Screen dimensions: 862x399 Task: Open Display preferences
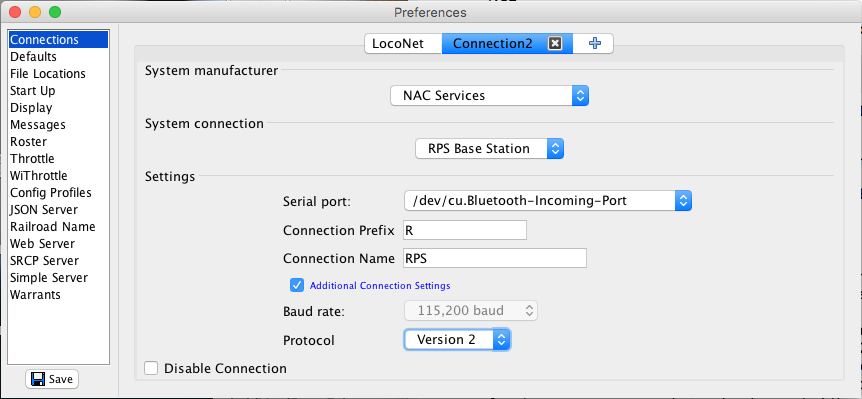[58, 108]
